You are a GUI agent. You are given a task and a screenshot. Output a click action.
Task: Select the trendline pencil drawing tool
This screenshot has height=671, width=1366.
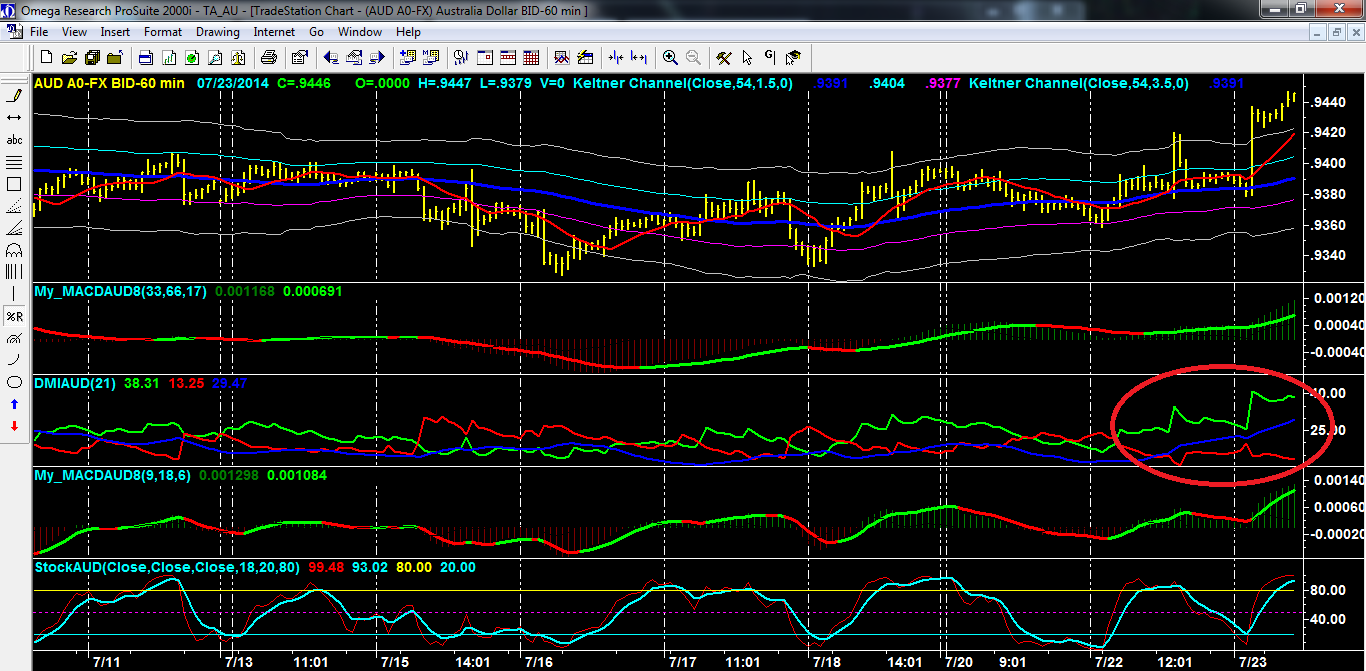15,96
